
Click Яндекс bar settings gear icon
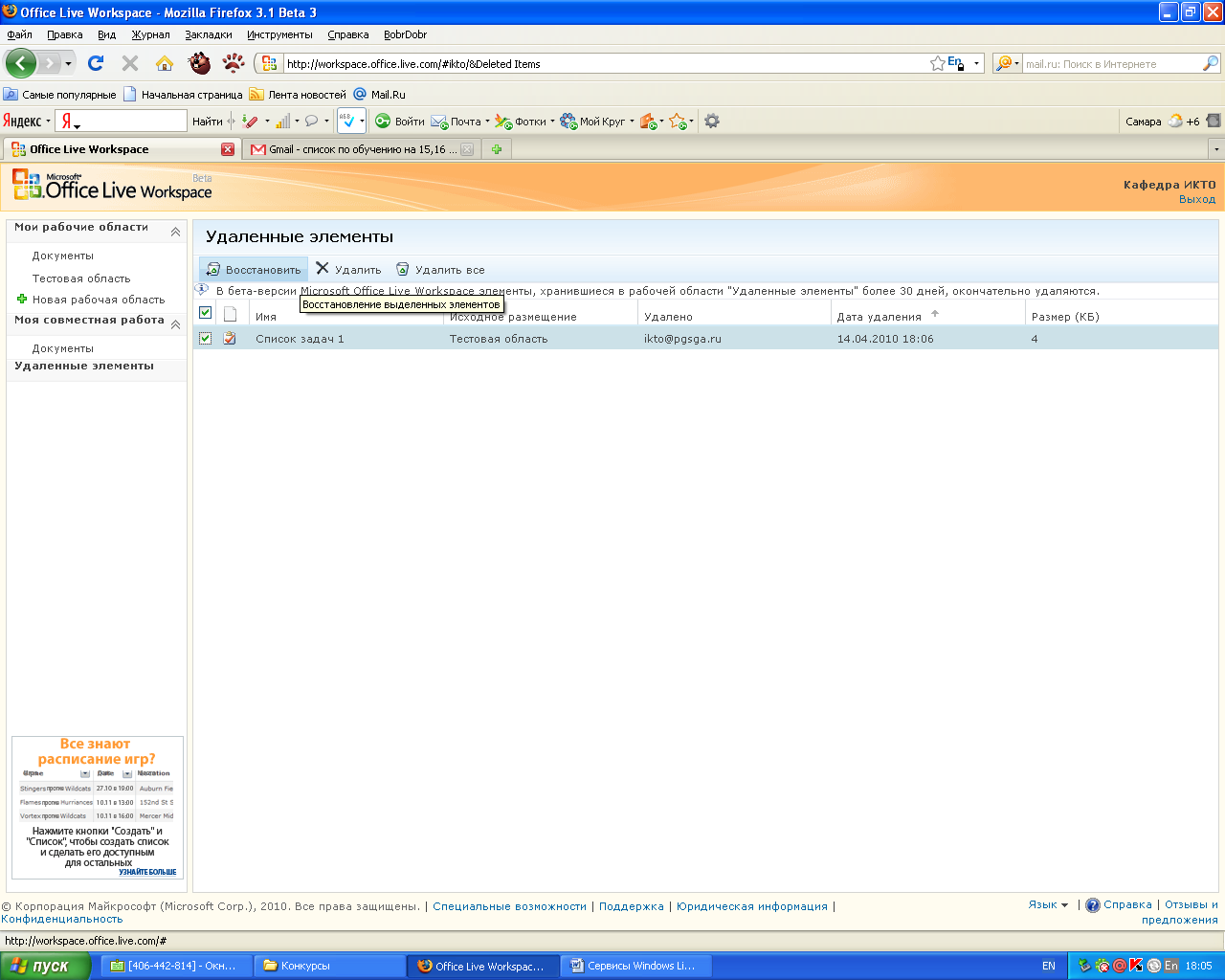[711, 121]
